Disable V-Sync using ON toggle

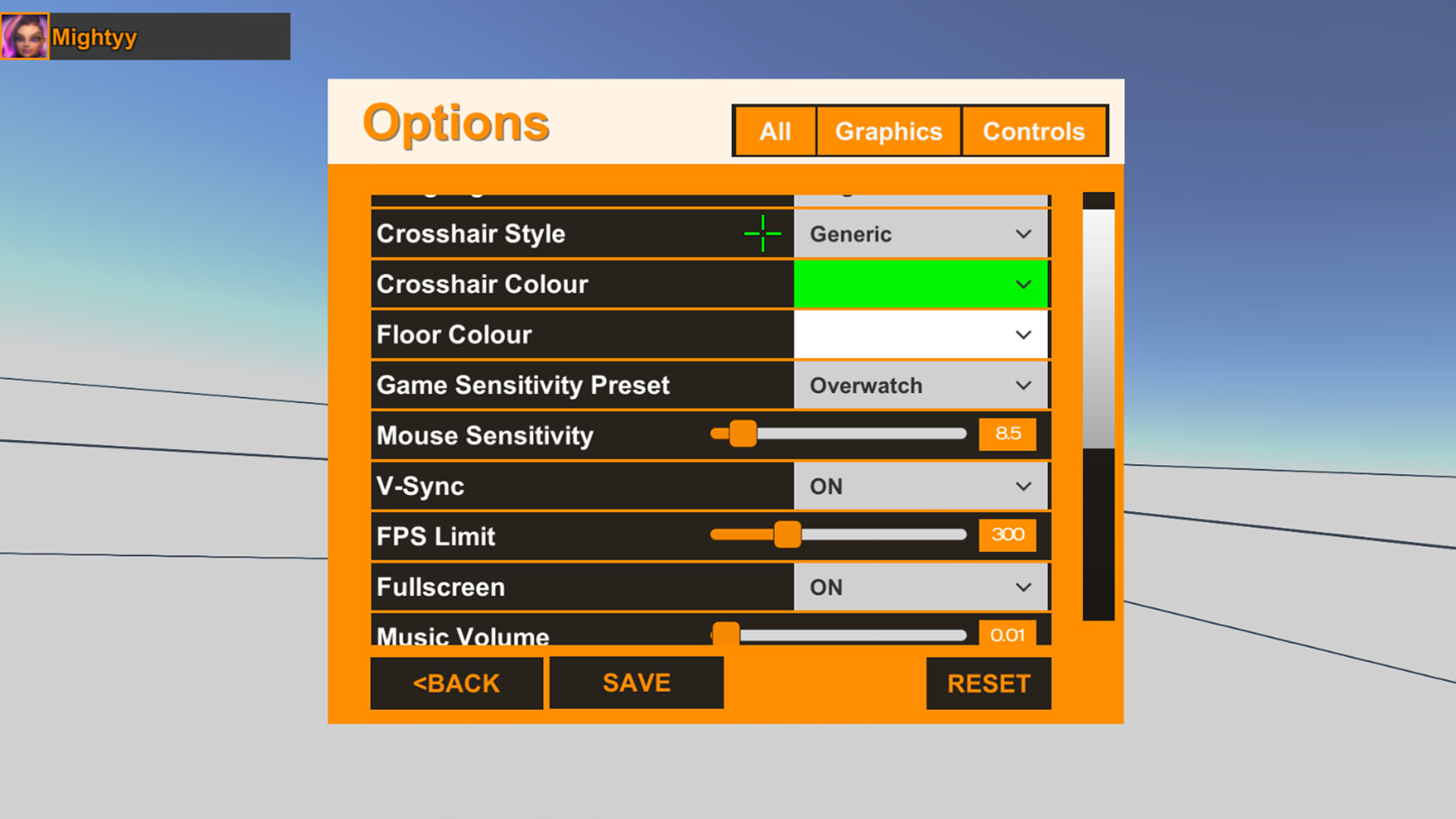click(919, 485)
